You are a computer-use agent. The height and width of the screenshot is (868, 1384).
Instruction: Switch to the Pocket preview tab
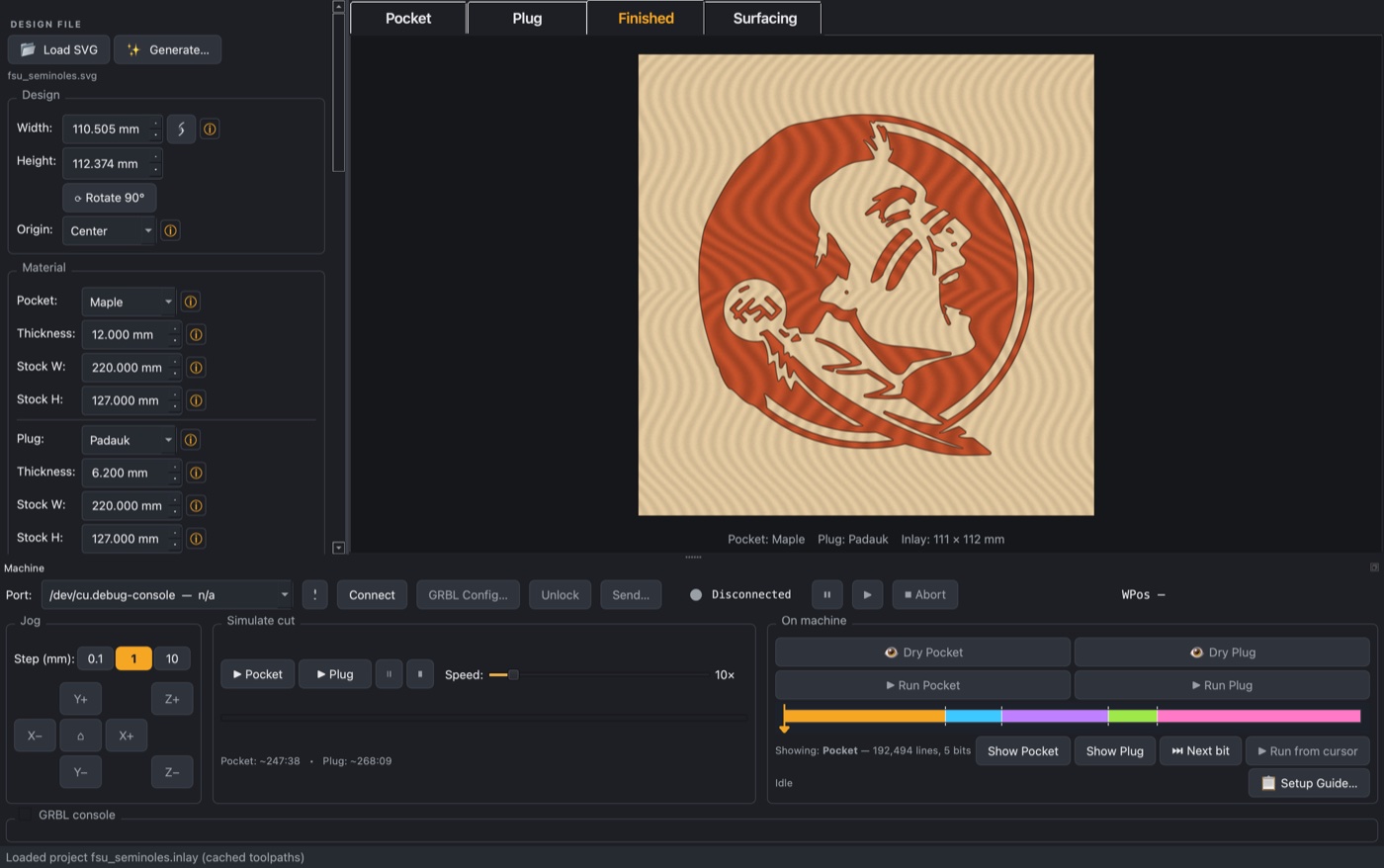click(x=408, y=18)
